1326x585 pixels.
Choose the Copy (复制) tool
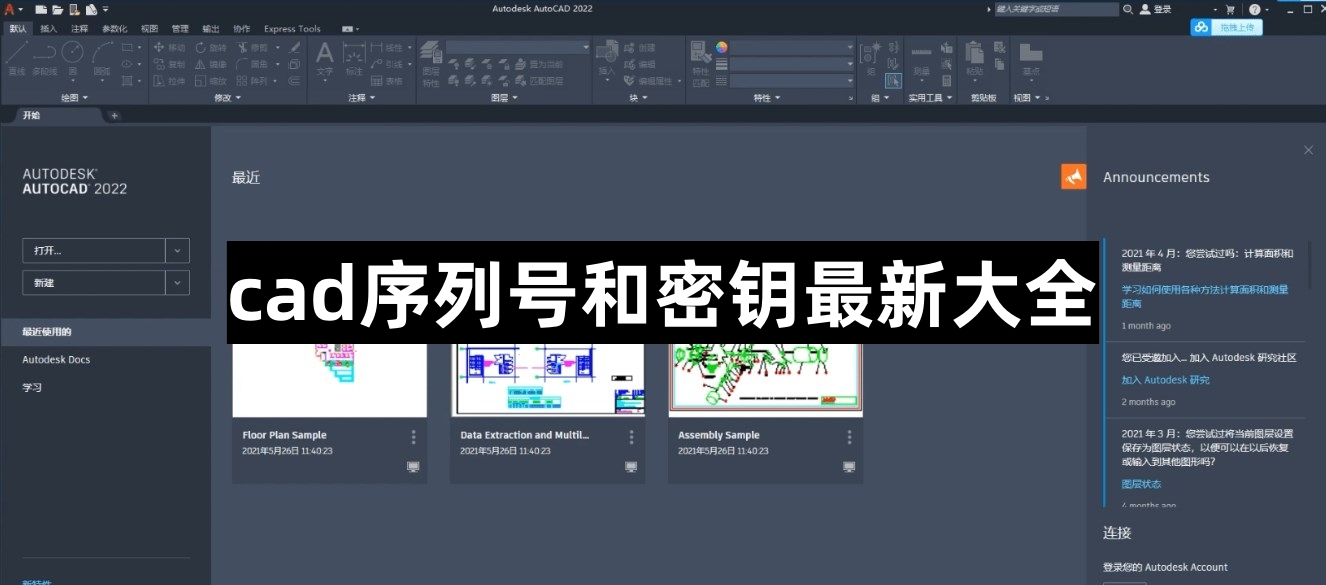click(x=170, y=64)
